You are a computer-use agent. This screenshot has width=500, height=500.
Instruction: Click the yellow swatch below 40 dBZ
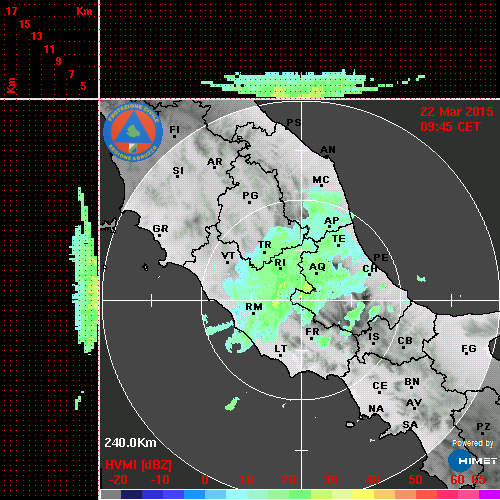[363, 495]
